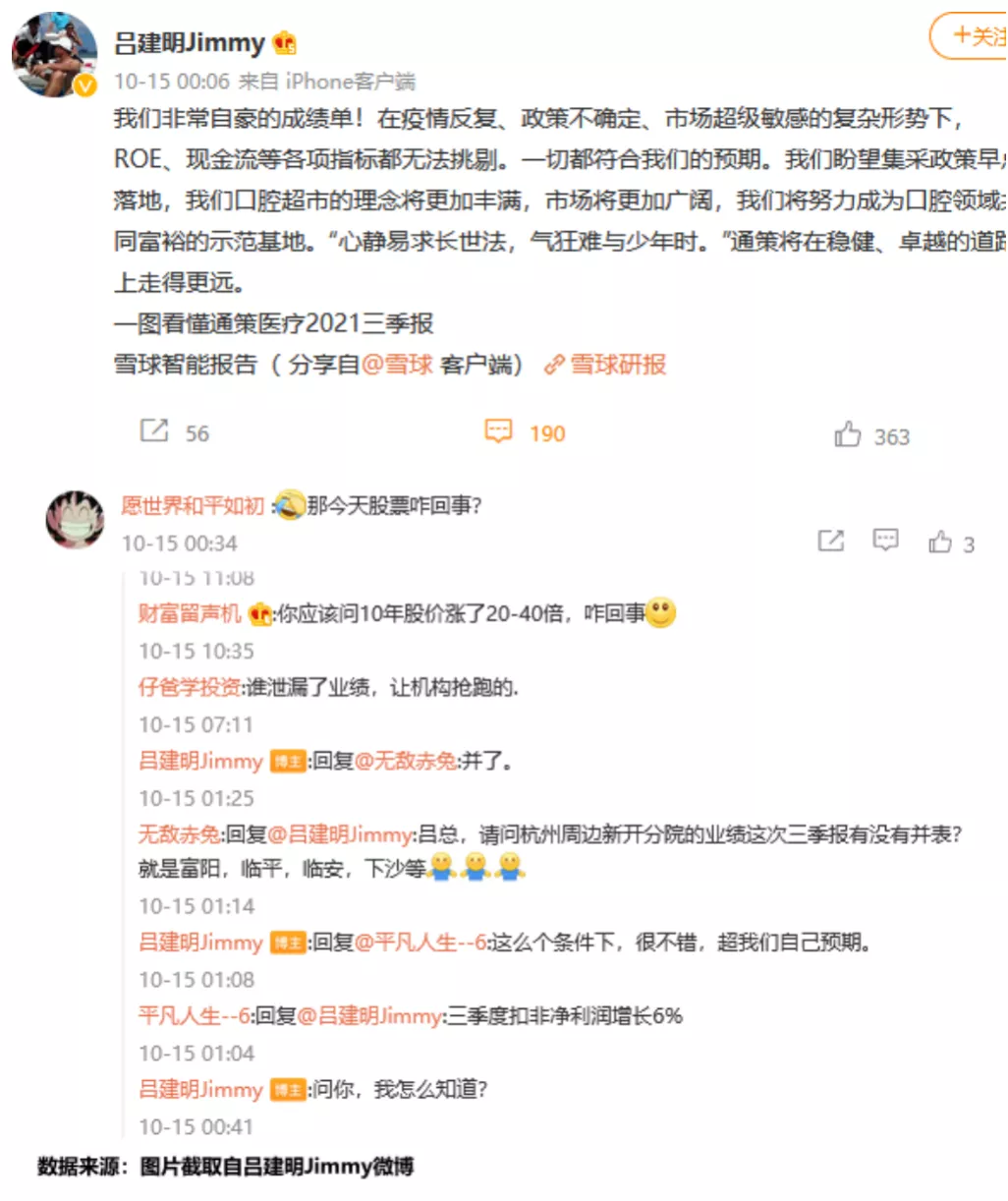Click the post author name 吕建明Jimmy
The height and width of the screenshot is (1201, 1008).
pyautogui.click(x=190, y=43)
